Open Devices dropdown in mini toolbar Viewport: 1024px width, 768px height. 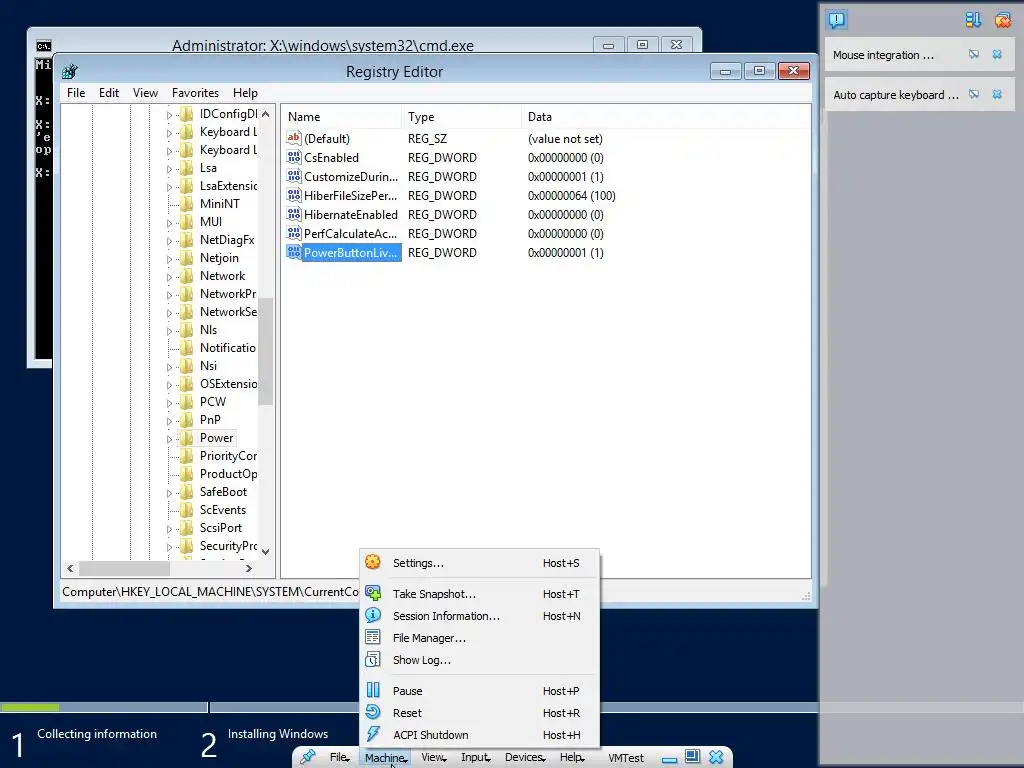(525, 757)
